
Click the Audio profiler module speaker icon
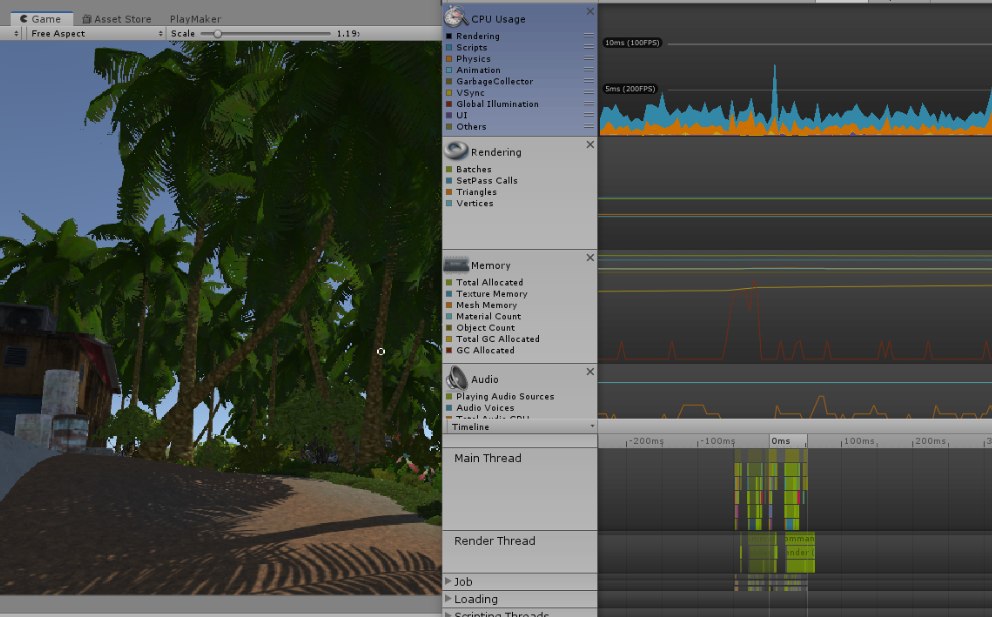tap(456, 378)
